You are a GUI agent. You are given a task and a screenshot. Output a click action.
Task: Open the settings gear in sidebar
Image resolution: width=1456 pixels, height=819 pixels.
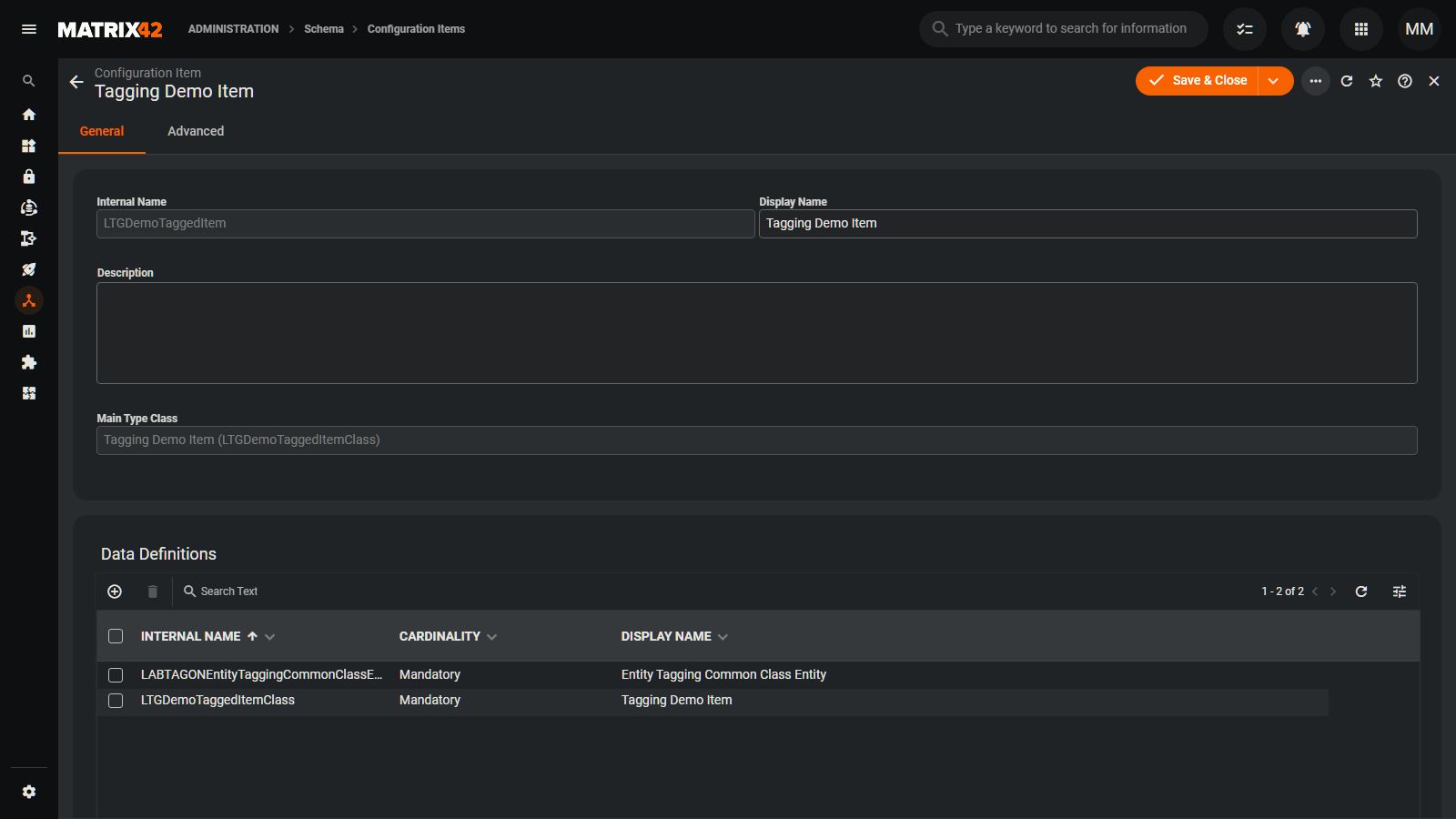(29, 792)
